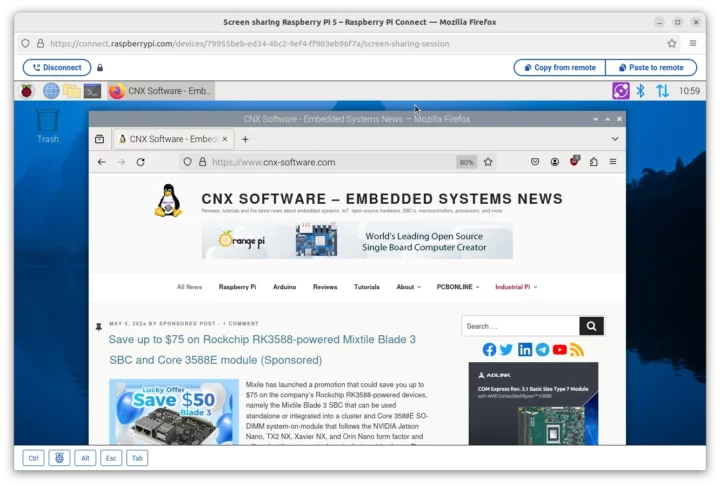
Task: Visit the LinkedIn social icon
Action: click(524, 350)
